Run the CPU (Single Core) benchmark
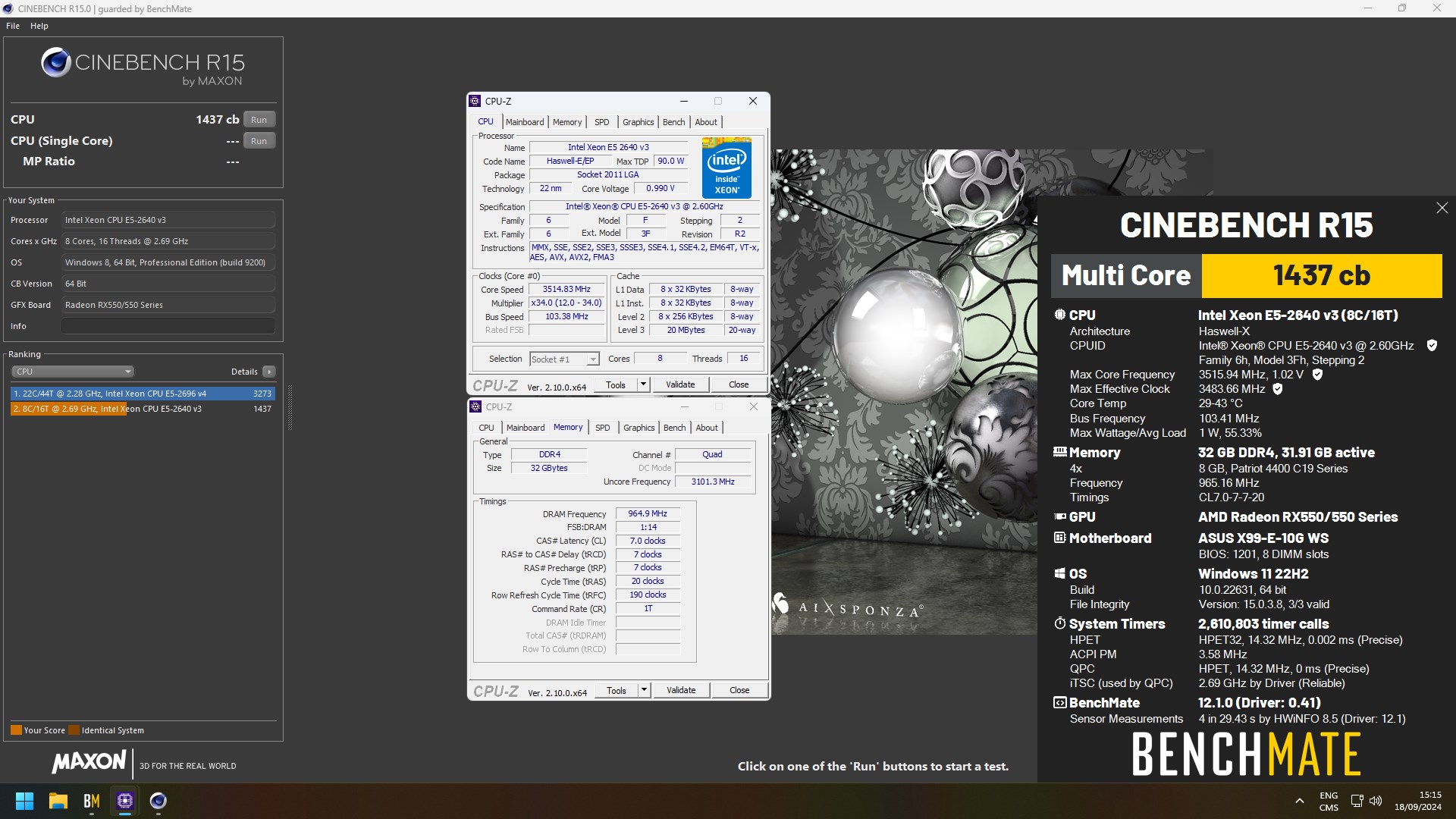 coord(259,141)
